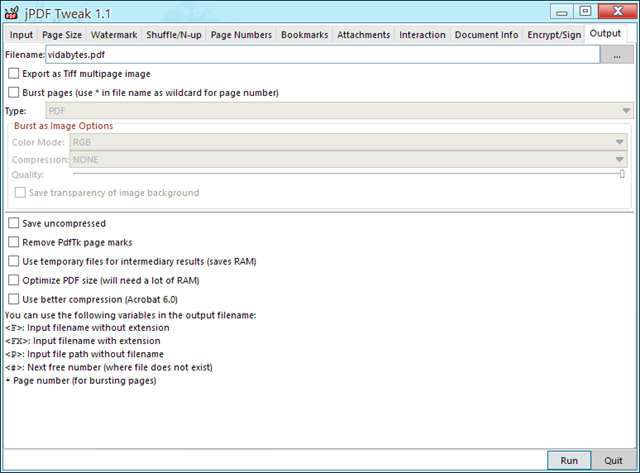The height and width of the screenshot is (473, 640).
Task: Select the Output tab
Action: [605, 33]
